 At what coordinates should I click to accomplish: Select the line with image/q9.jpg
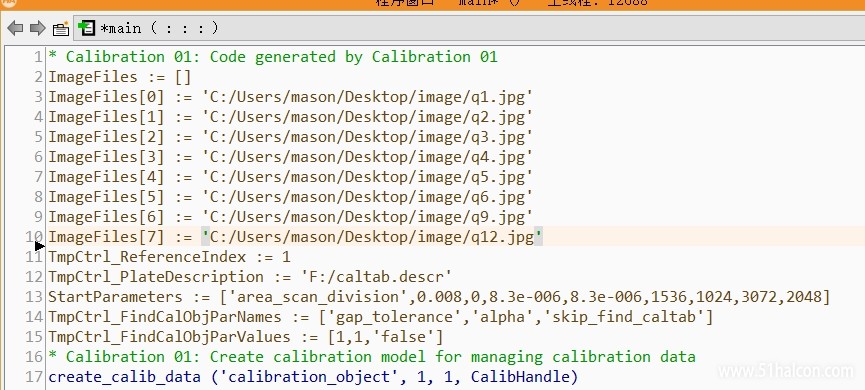290,217
